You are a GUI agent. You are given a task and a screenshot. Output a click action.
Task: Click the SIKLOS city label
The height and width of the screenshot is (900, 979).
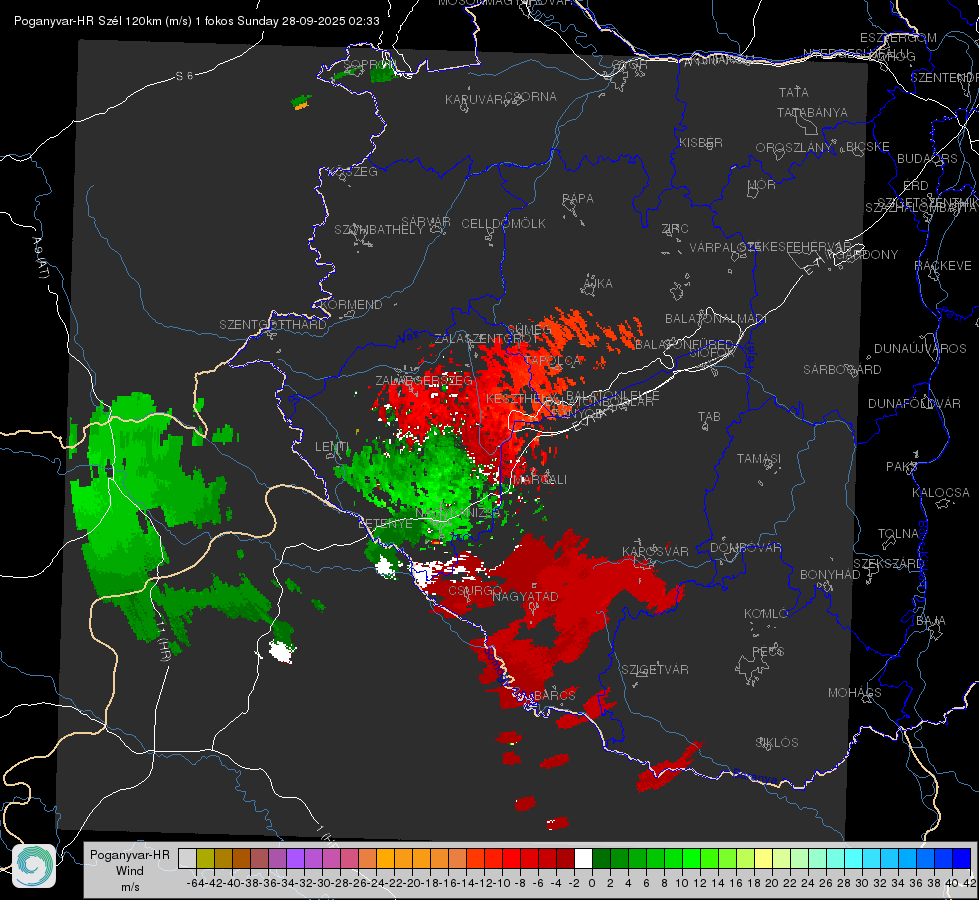pyautogui.click(x=777, y=743)
